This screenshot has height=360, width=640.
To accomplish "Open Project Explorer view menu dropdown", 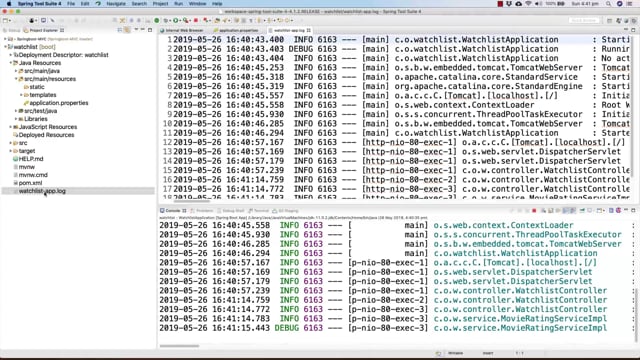I will click(136, 30).
